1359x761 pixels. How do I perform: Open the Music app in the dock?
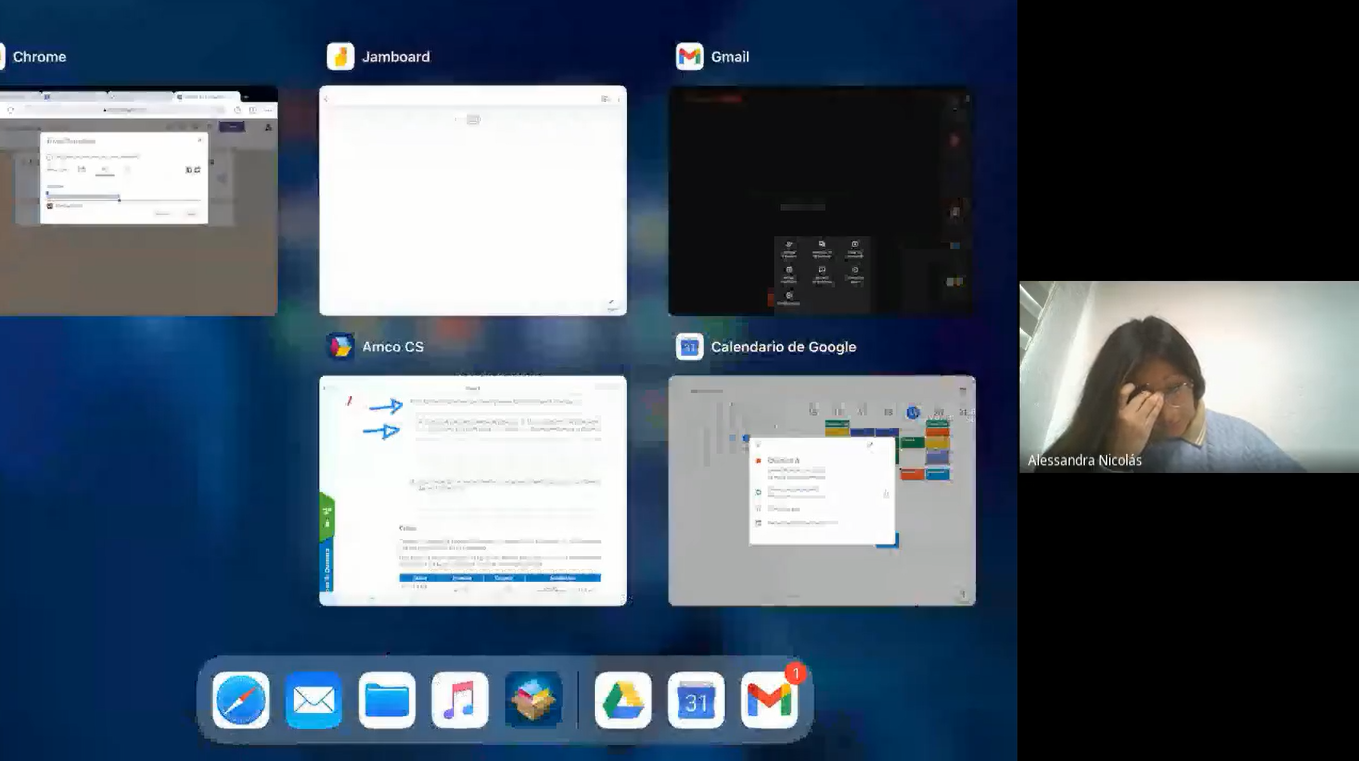460,700
